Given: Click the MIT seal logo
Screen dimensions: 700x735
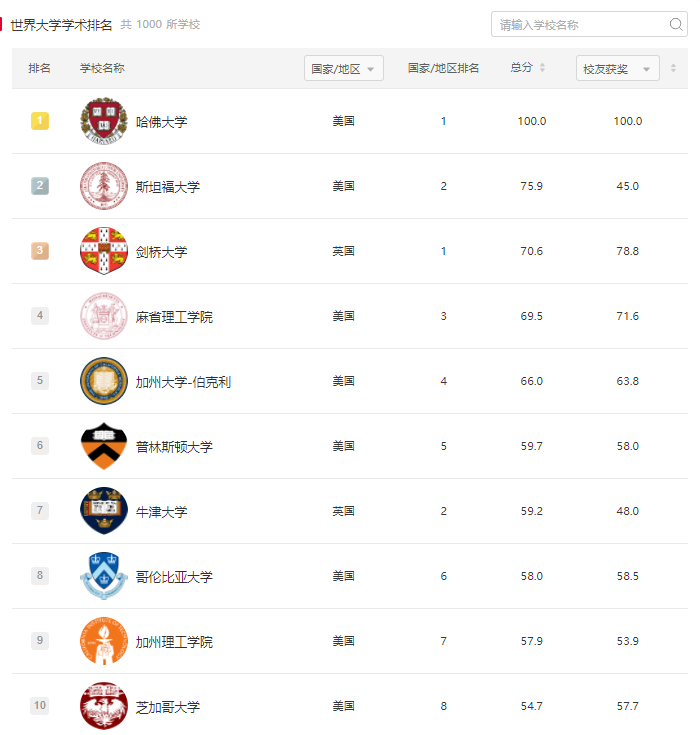Looking at the screenshot, I should pos(104,316).
